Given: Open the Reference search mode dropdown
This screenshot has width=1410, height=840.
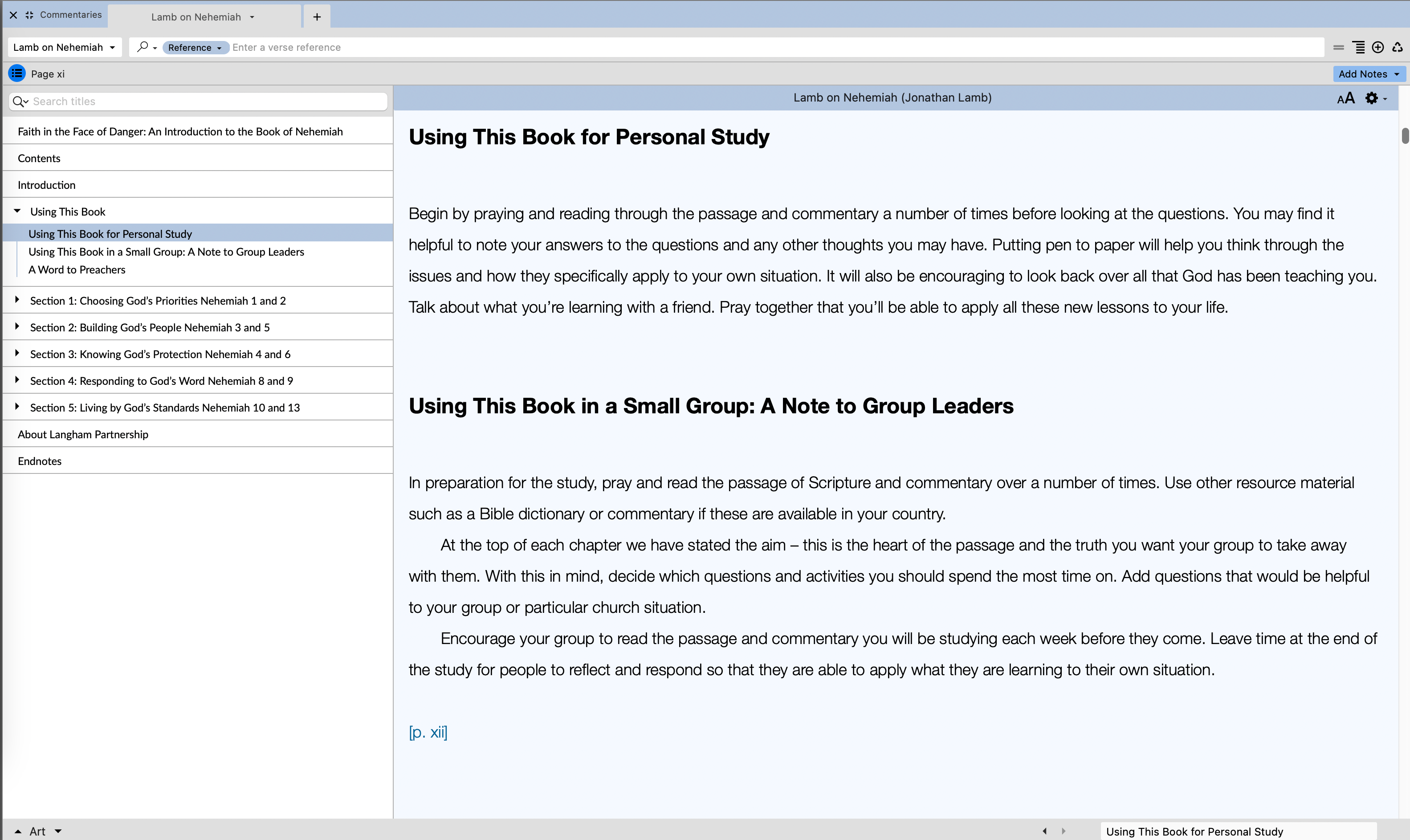Looking at the screenshot, I should [x=195, y=48].
